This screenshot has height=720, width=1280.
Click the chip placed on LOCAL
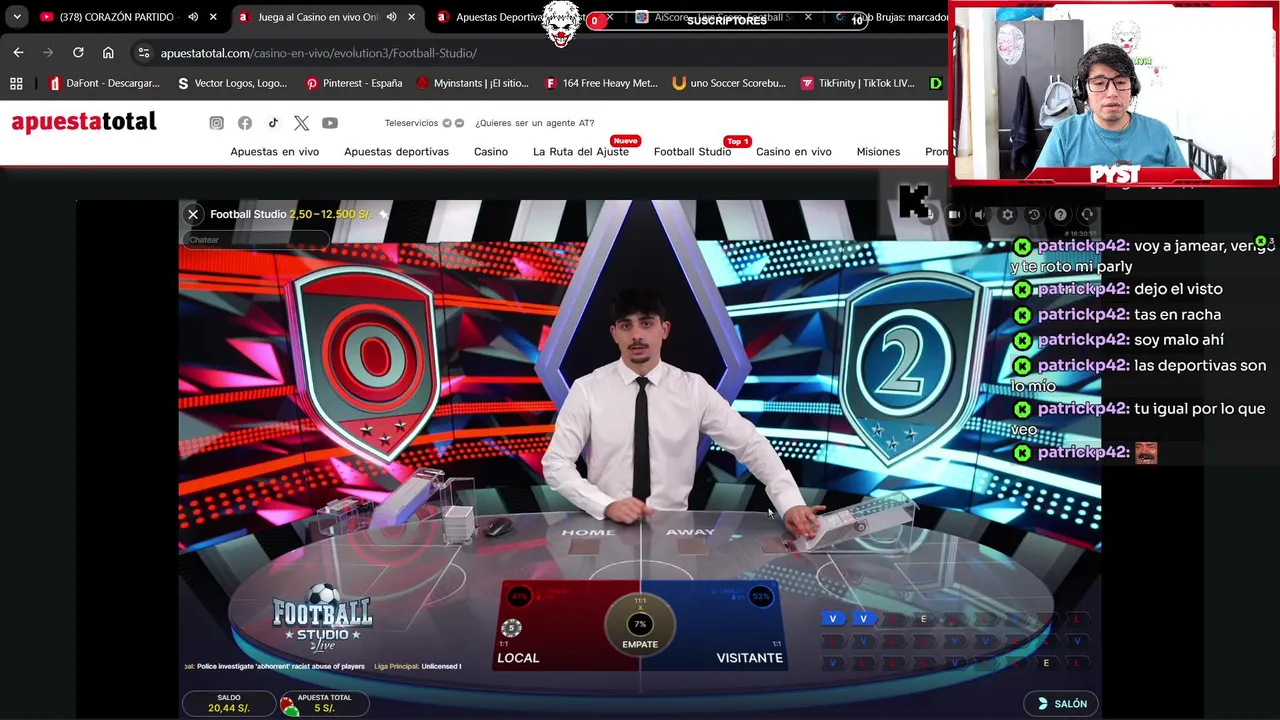tap(511, 628)
